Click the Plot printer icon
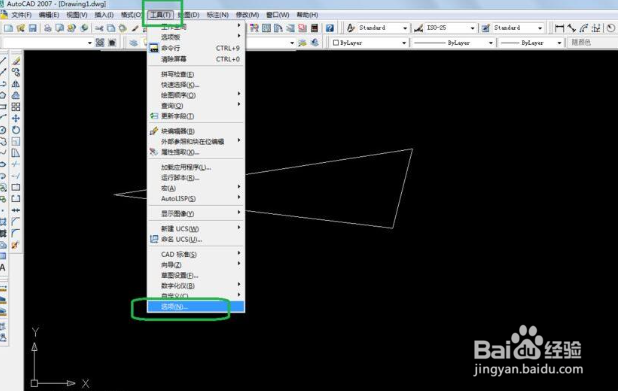The width and height of the screenshot is (618, 391). click(47, 28)
